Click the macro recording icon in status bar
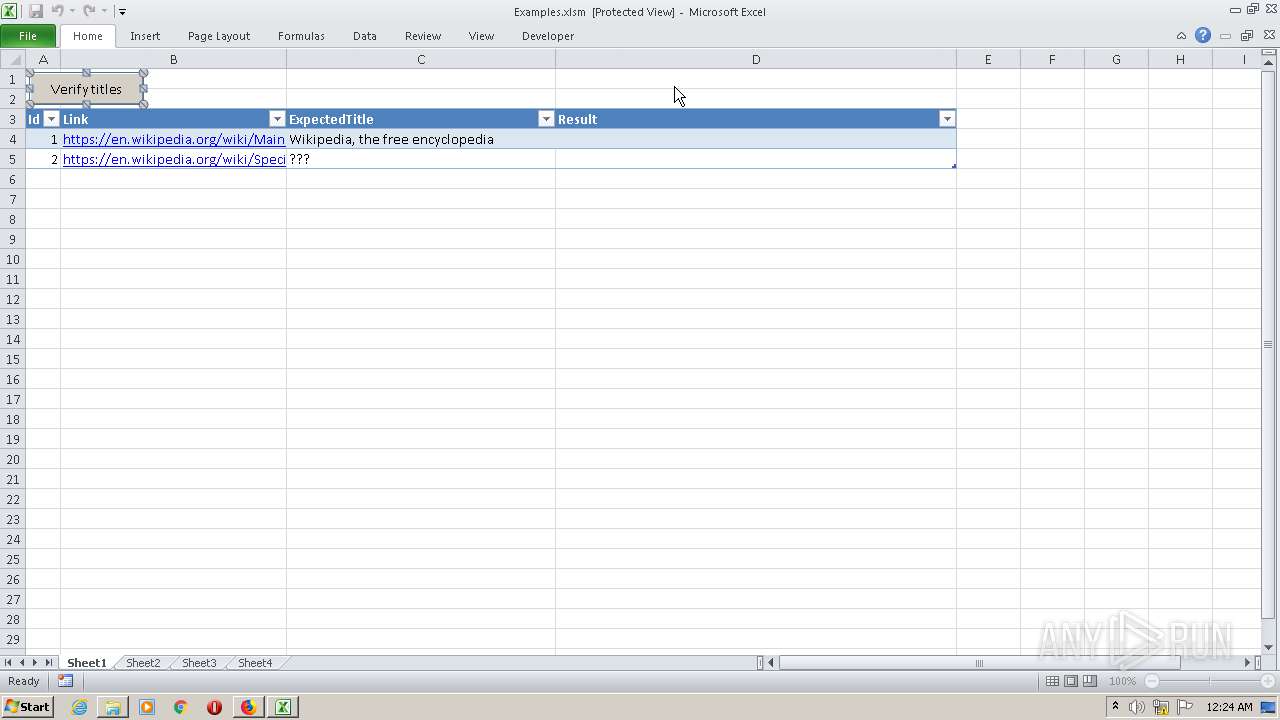 pyautogui.click(x=65, y=681)
